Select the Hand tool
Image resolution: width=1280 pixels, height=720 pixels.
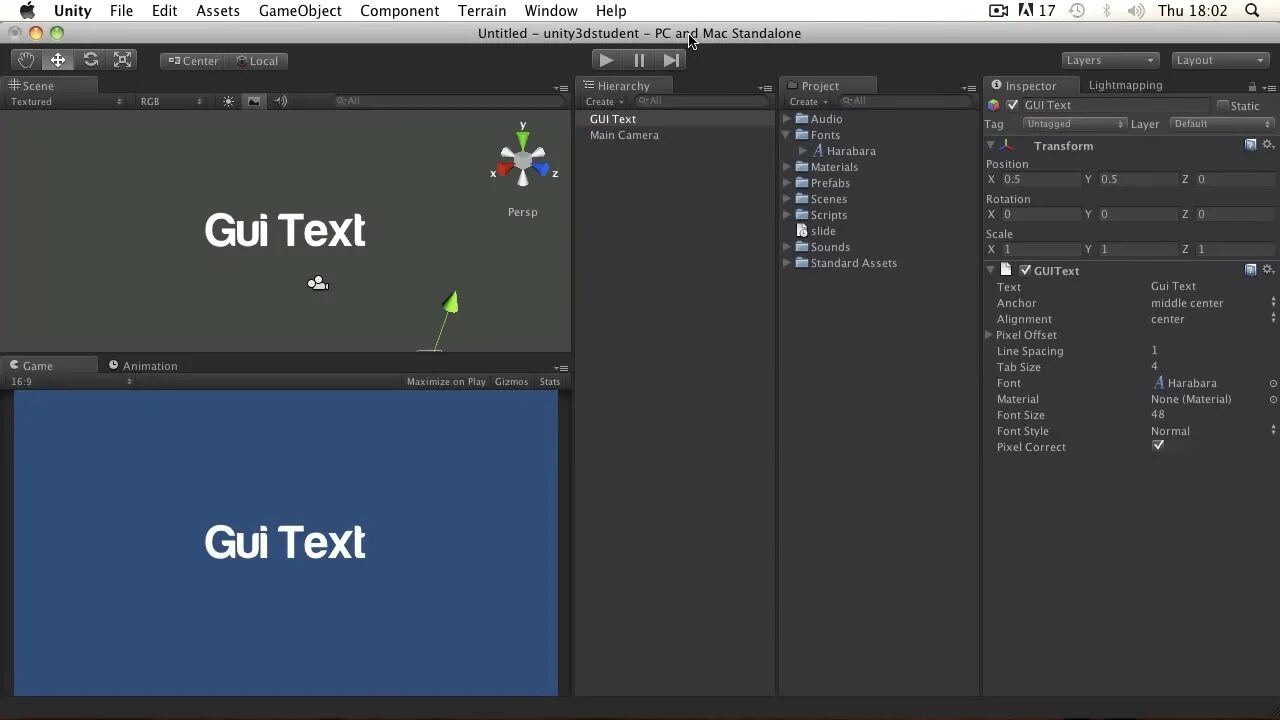[x=26, y=60]
